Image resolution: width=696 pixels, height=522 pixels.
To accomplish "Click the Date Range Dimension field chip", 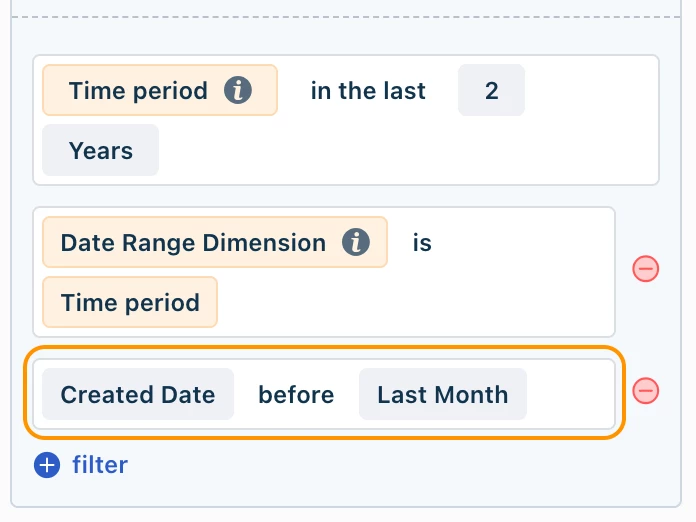I will pos(215,242).
